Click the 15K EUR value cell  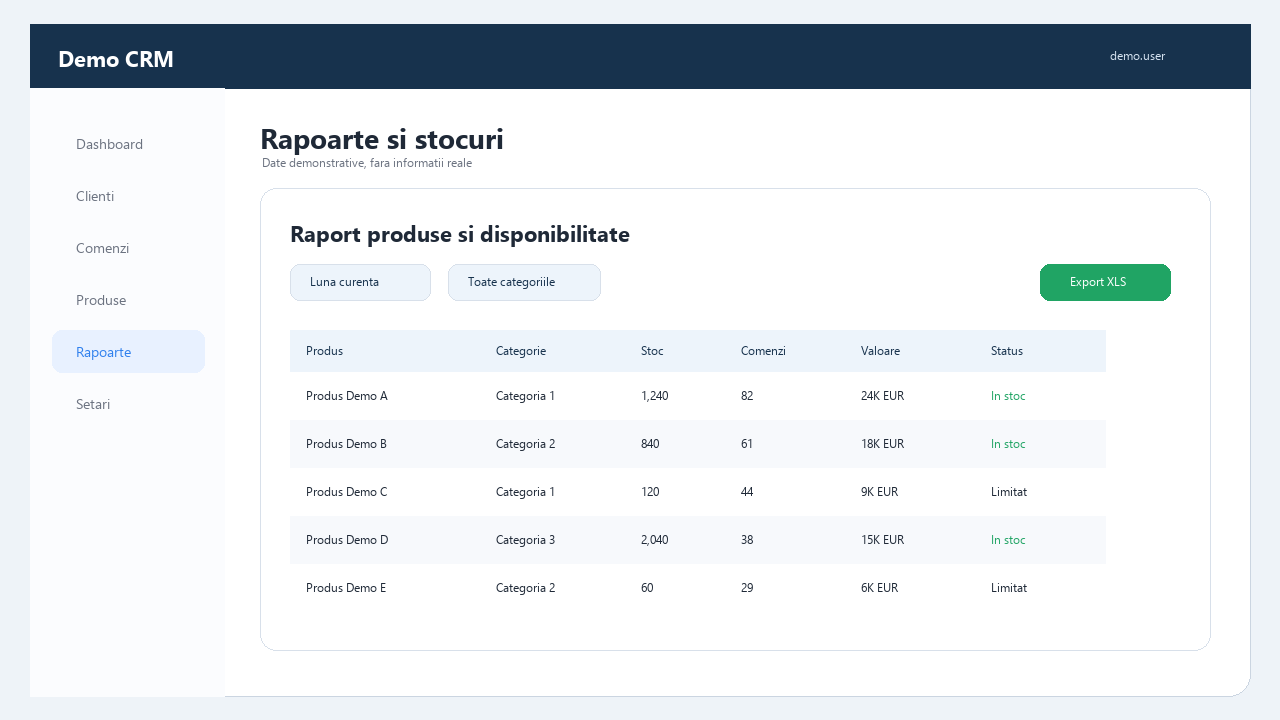[x=882, y=540]
